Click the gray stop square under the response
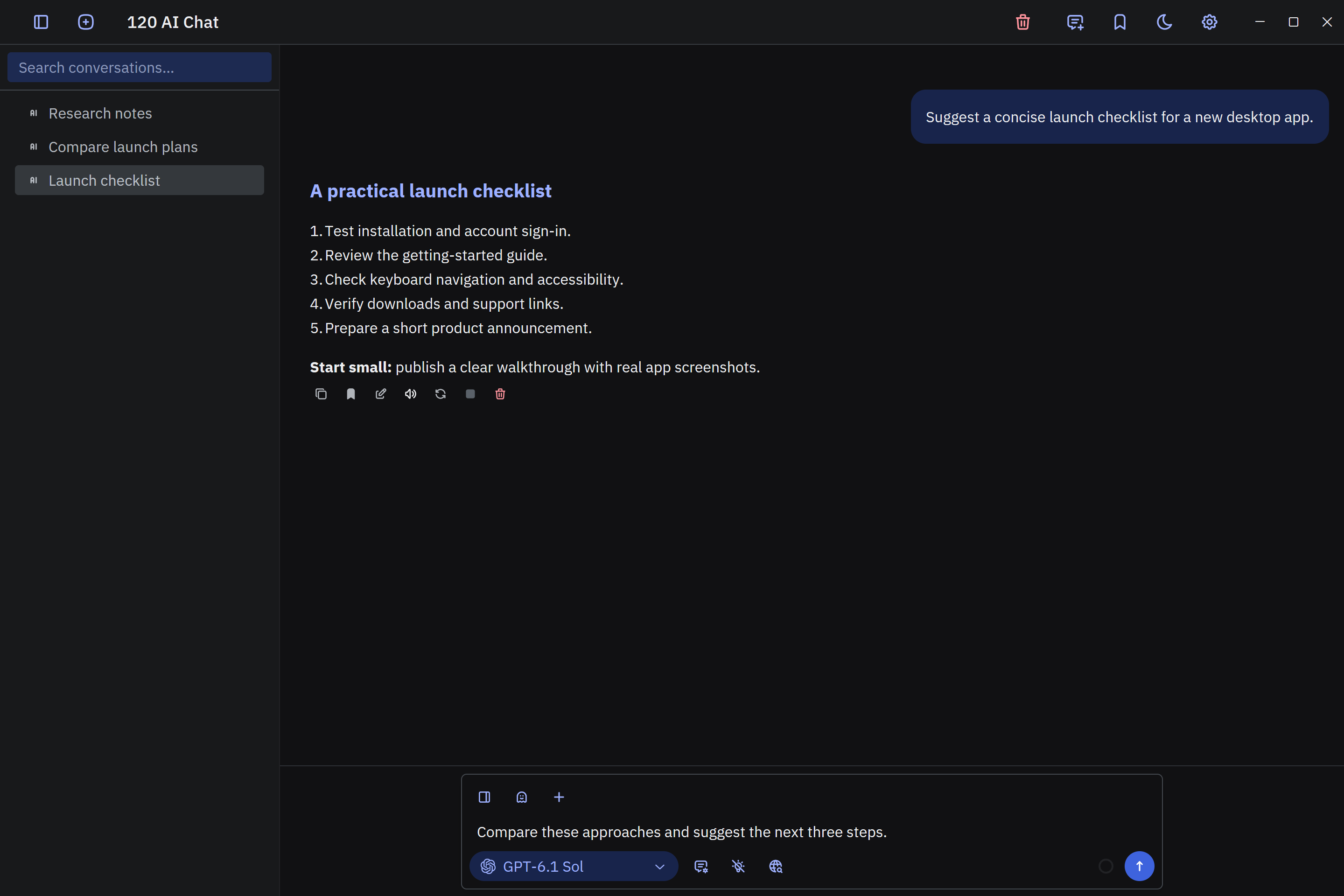The width and height of the screenshot is (1344, 896). pyautogui.click(x=470, y=394)
